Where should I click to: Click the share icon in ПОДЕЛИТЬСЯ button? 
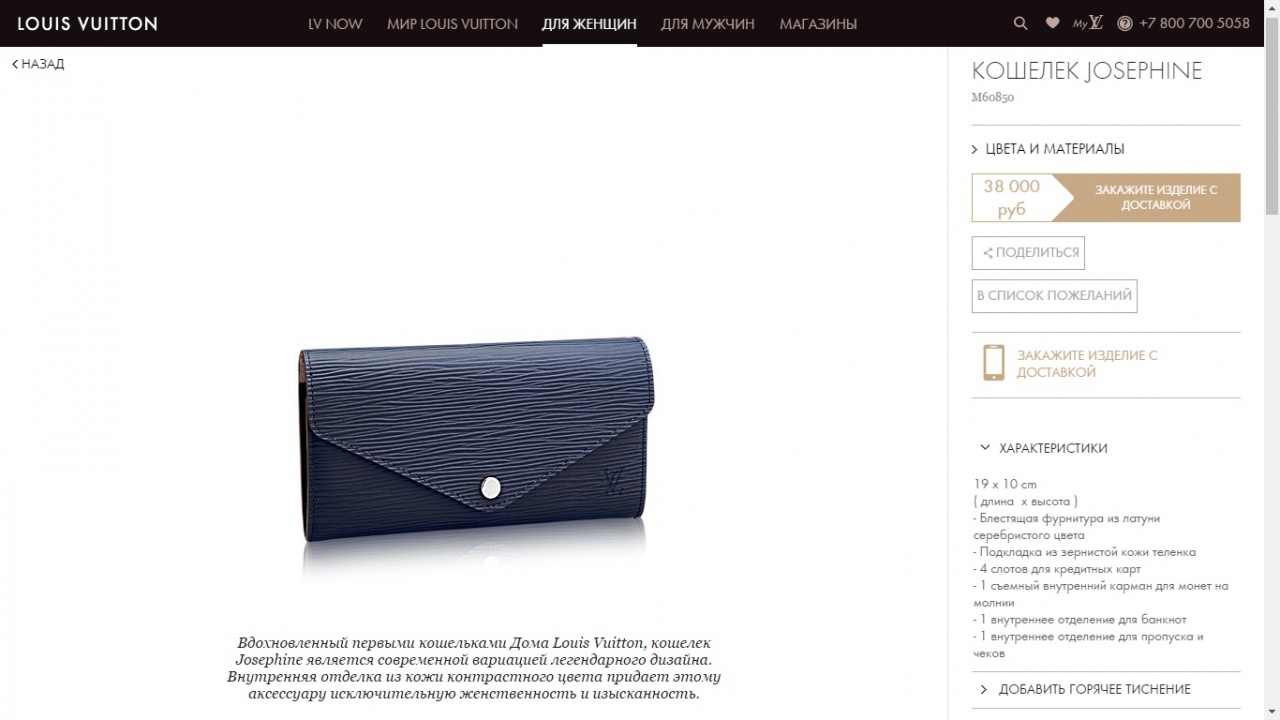pyautogui.click(x=988, y=253)
